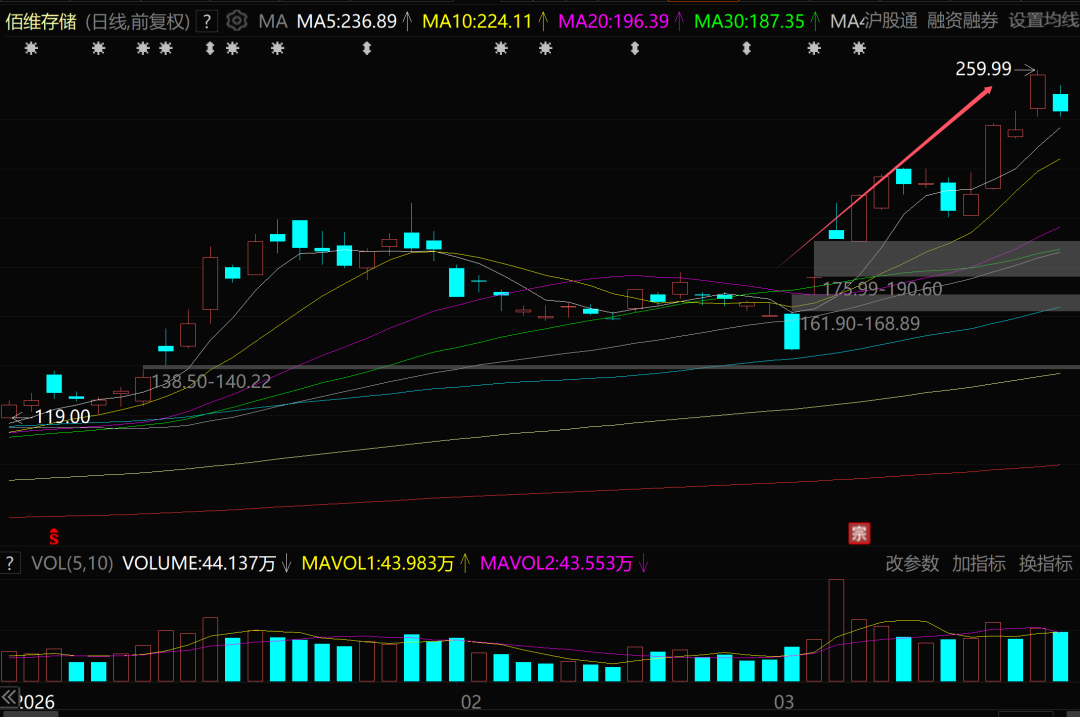
Task: Click the MA5 up arrow indicator
Action: (x=407, y=21)
